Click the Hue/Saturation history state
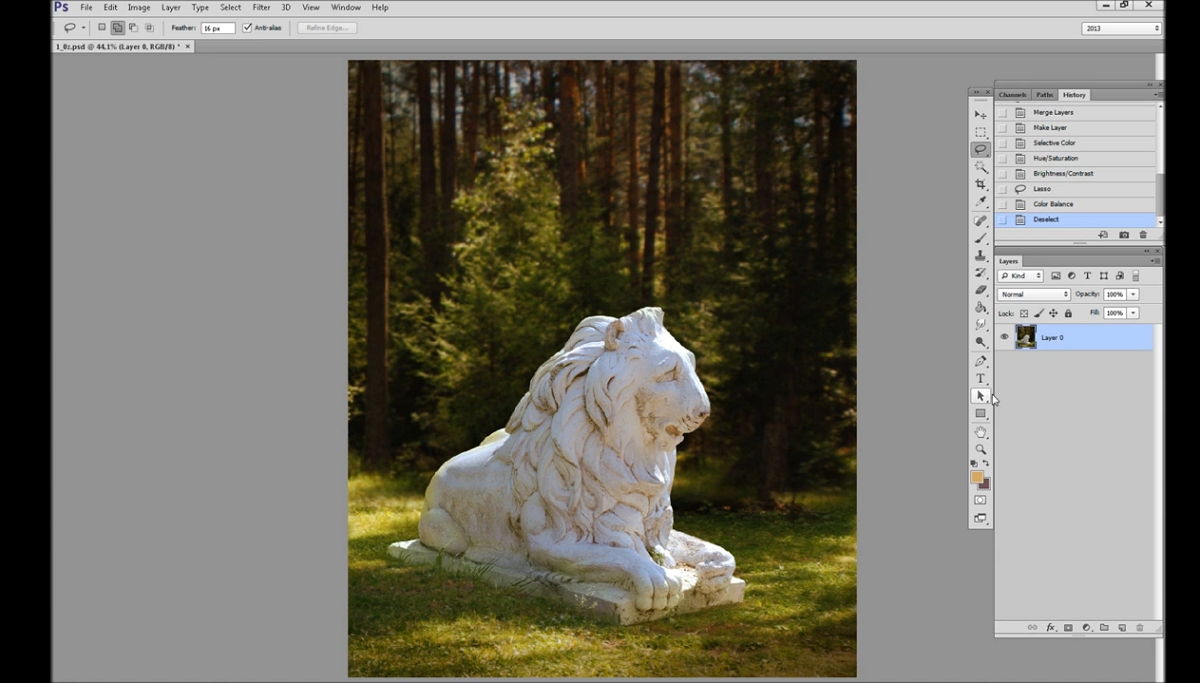The height and width of the screenshot is (683, 1200). (1055, 158)
